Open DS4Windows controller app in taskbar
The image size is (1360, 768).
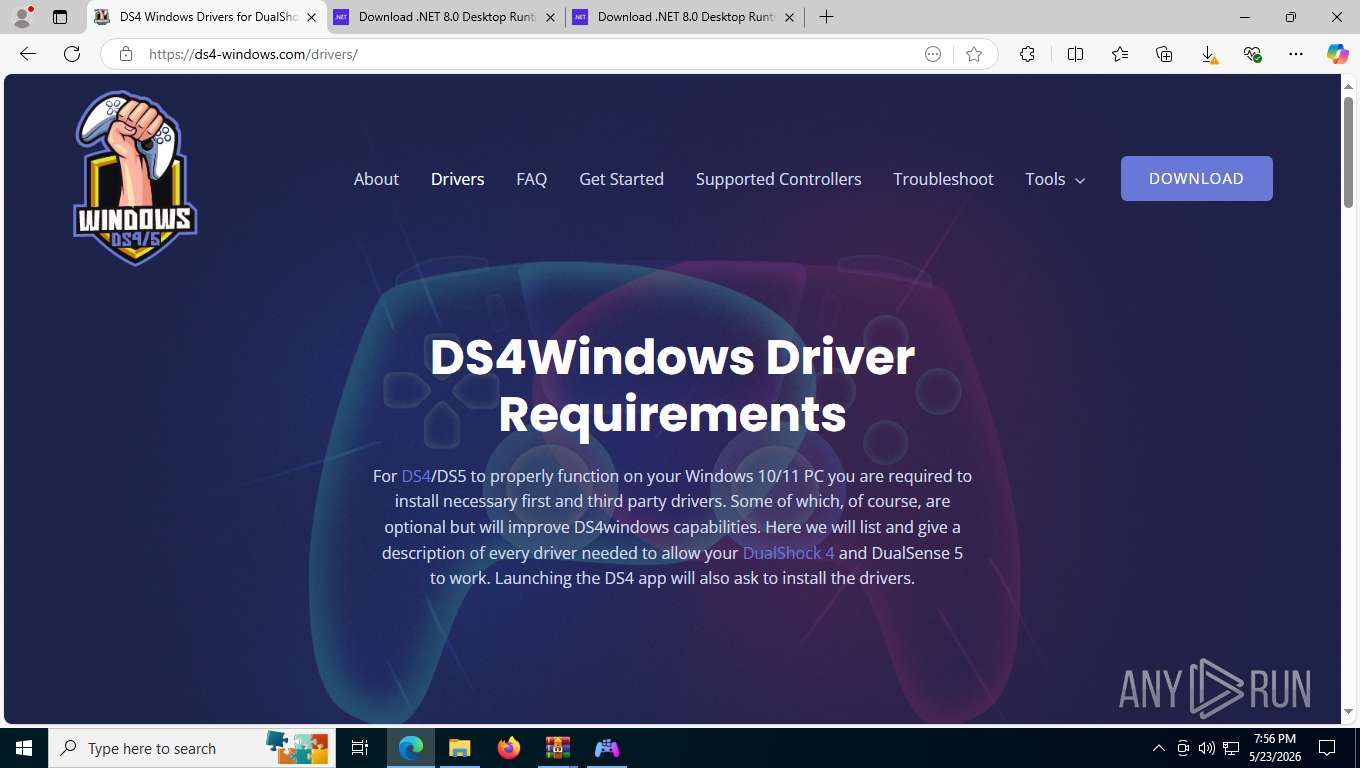point(607,748)
